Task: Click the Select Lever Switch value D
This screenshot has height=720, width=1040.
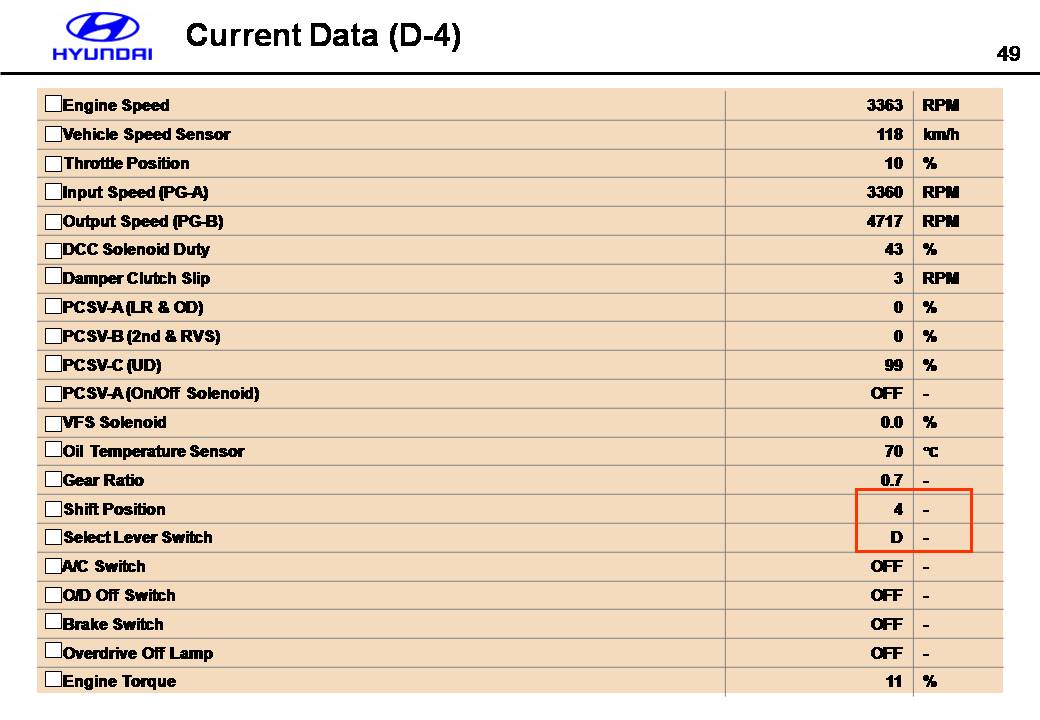Action: coord(896,538)
